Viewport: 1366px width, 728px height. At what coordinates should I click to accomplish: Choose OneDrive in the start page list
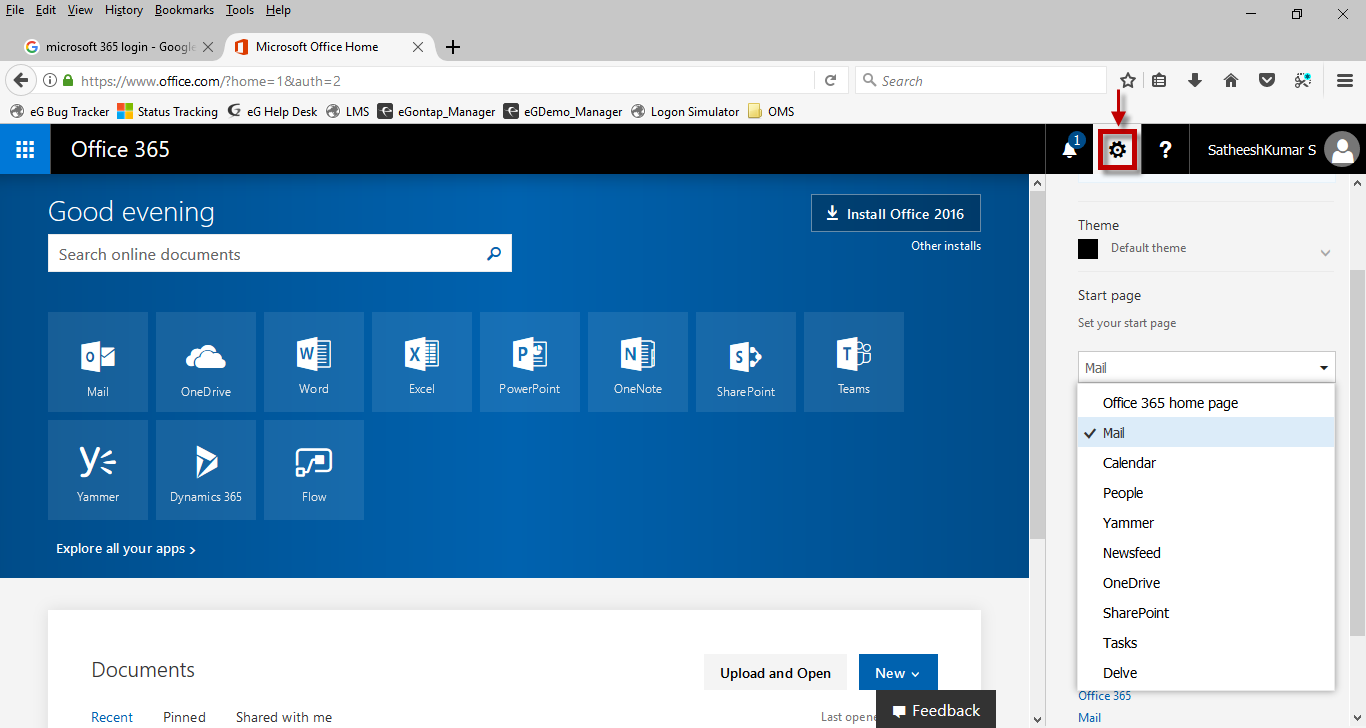1206,583
